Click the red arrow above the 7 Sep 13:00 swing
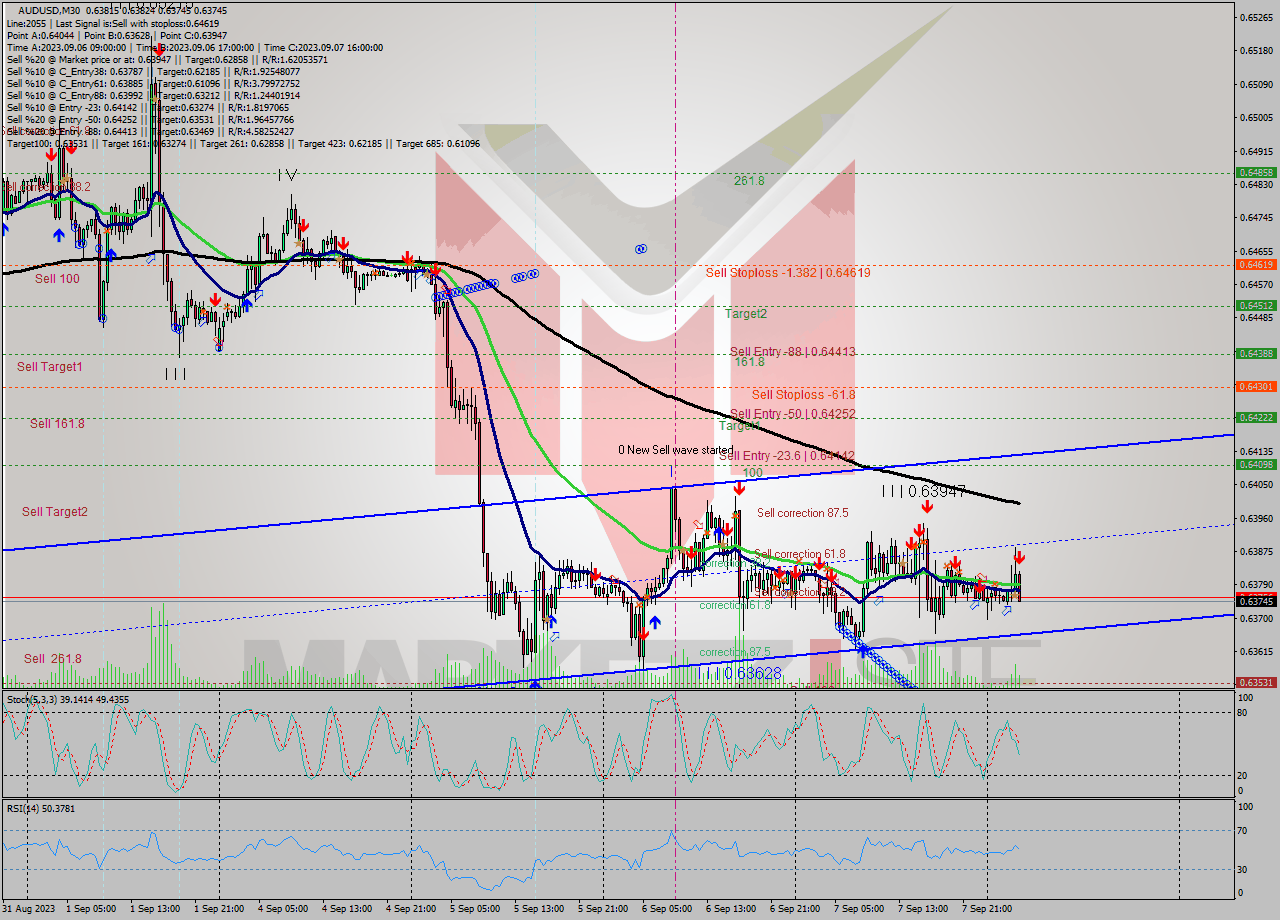This screenshot has width=1280, height=920. click(x=926, y=506)
